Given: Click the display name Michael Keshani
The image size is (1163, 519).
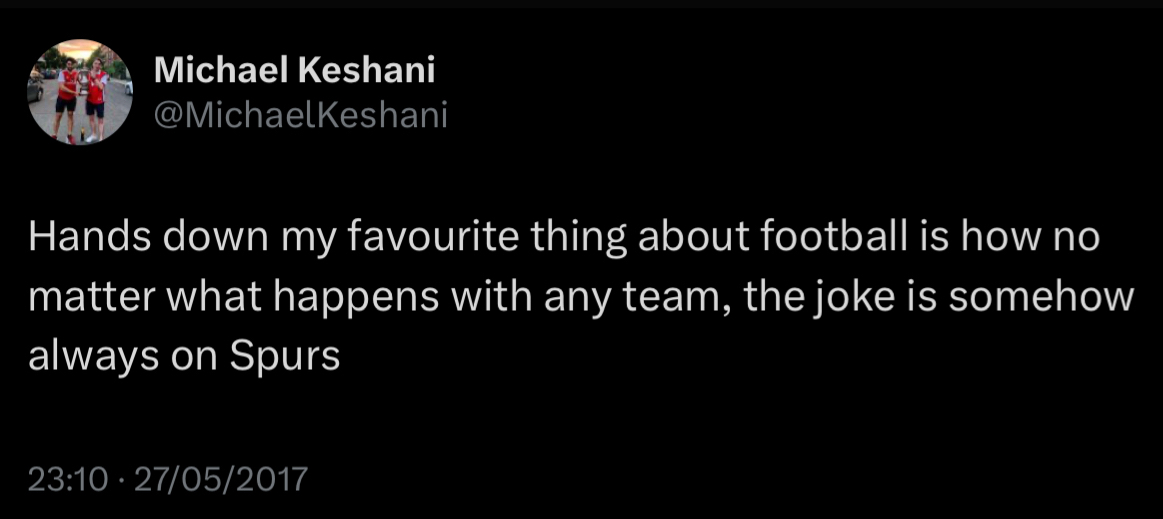Looking at the screenshot, I should tap(295, 71).
